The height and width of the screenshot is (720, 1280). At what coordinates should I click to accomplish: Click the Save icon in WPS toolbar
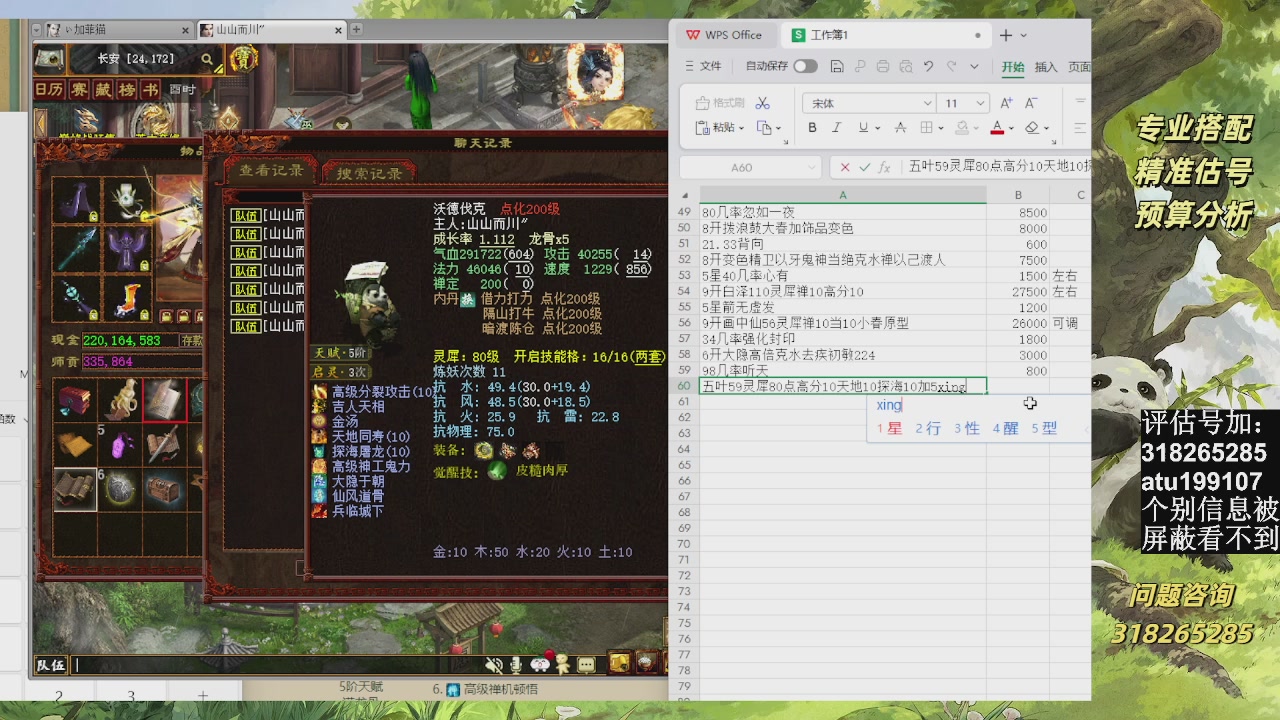coord(837,67)
